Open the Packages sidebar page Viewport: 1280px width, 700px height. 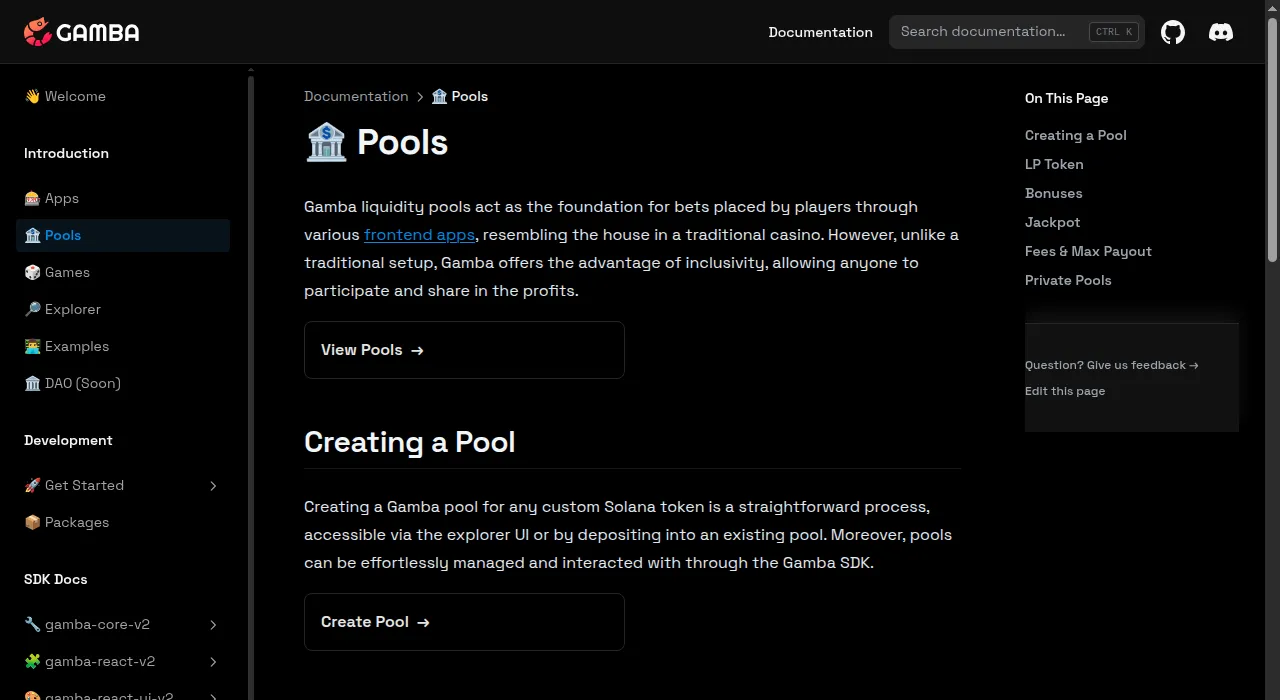[123, 522]
